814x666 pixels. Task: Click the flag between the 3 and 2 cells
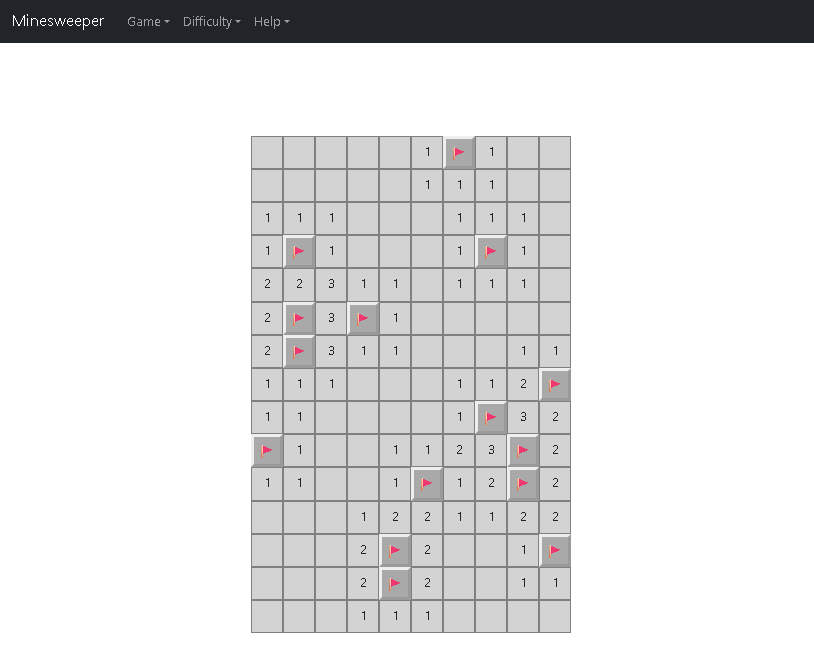[523, 450]
